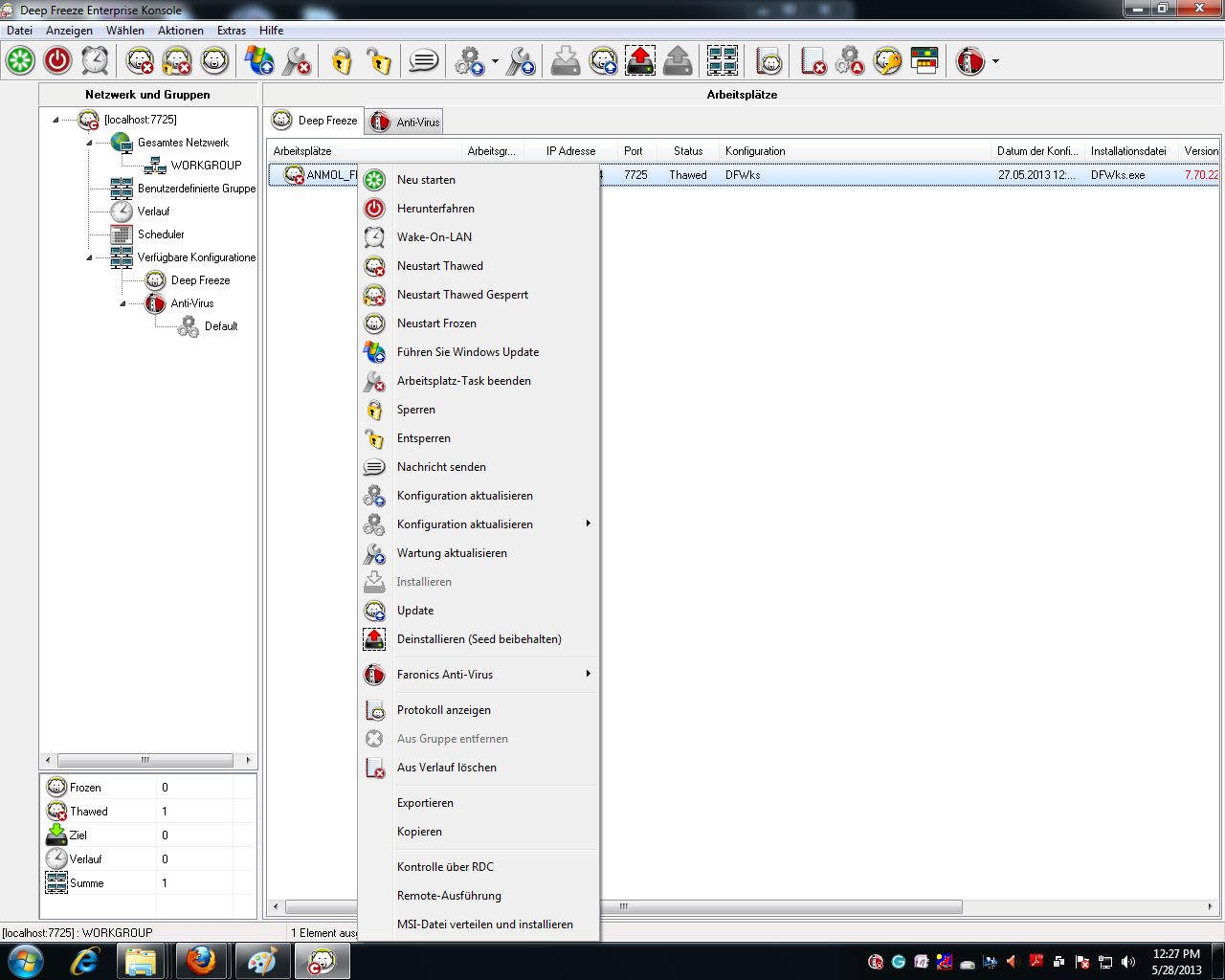
Task: Choose Nachricht senden menu entry
Action: [x=479, y=467]
